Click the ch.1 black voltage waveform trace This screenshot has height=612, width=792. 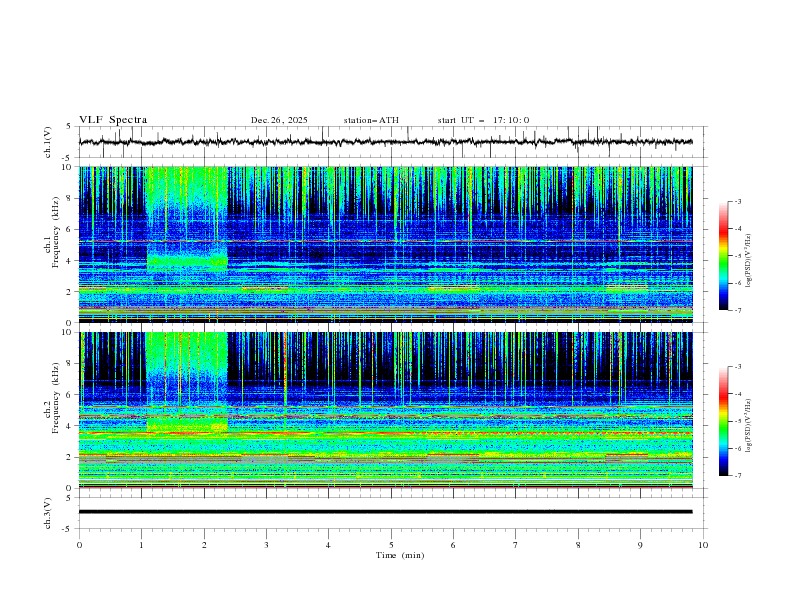[385, 142]
